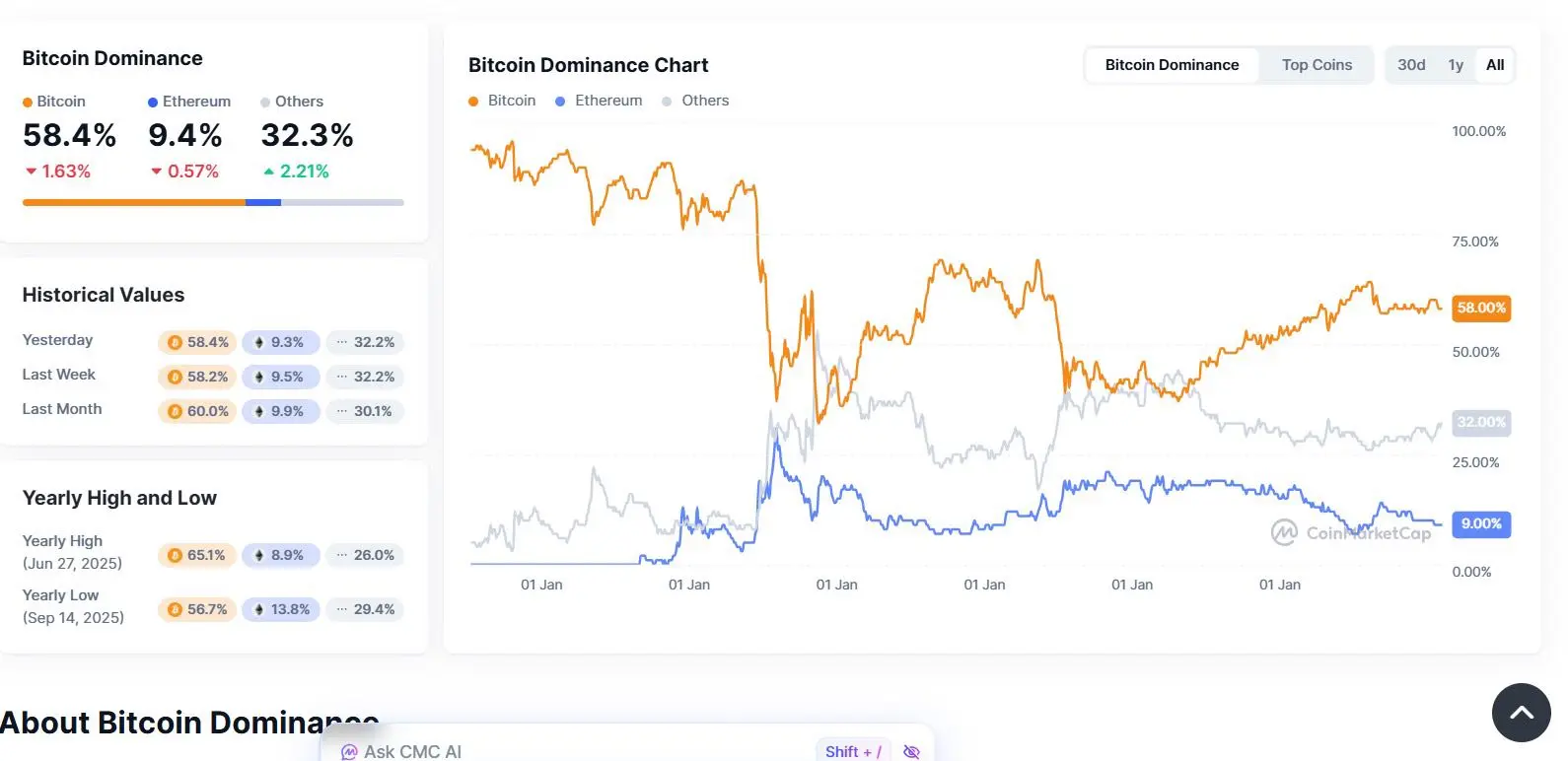Click the Ethereum icon in Yearly Low 13.8% badge

tap(259, 609)
